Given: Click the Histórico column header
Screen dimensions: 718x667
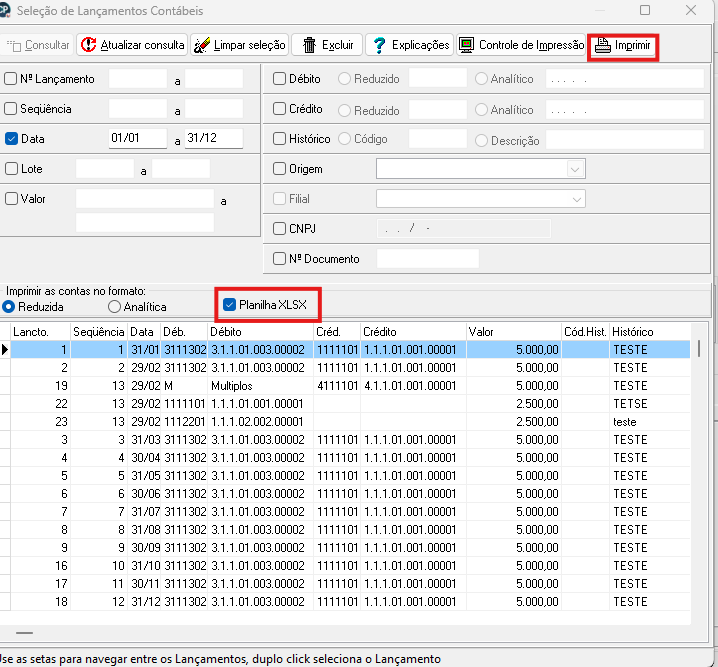Looking at the screenshot, I should coord(650,331).
